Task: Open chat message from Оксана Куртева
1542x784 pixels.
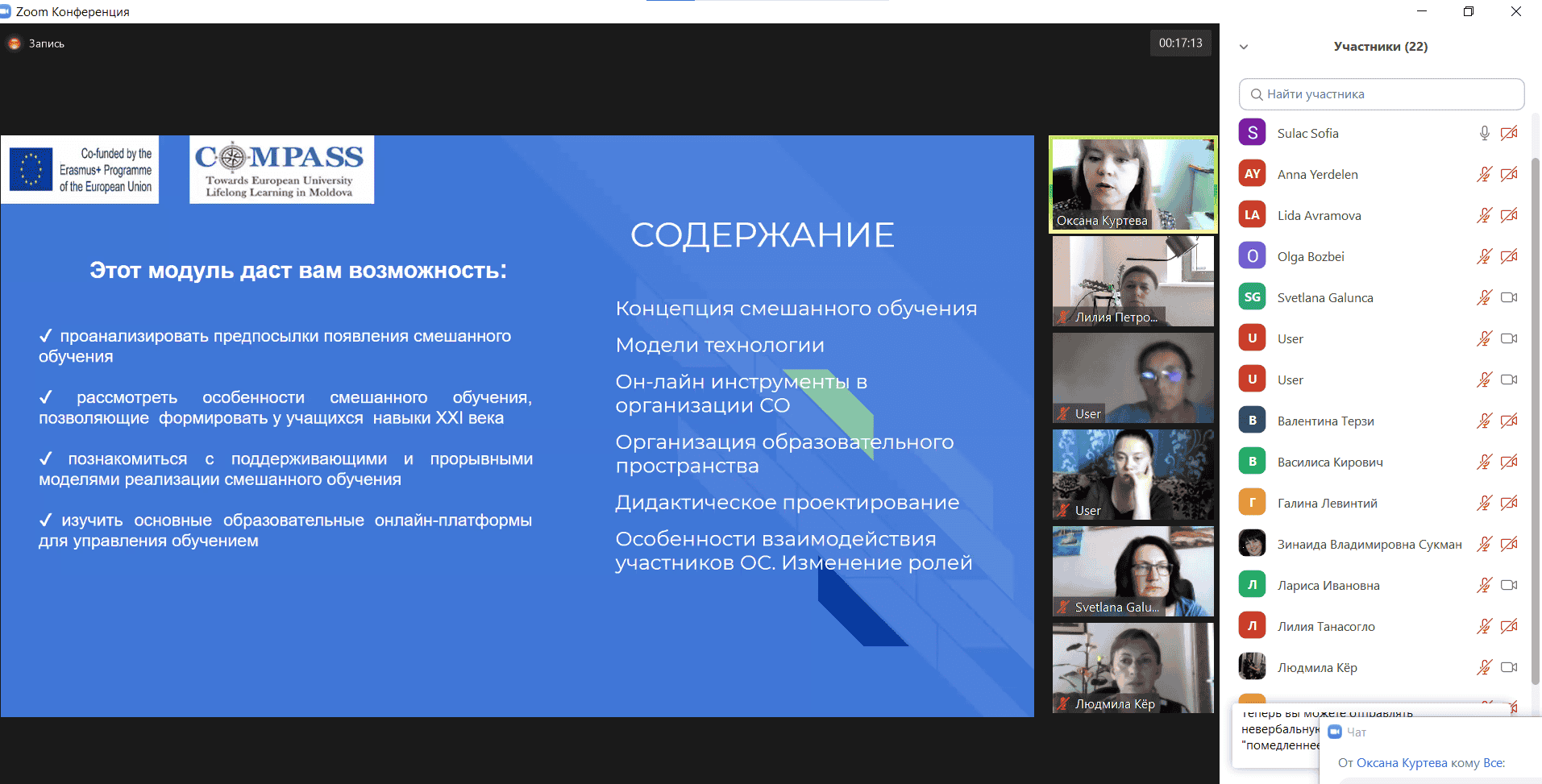Action: (1421, 763)
